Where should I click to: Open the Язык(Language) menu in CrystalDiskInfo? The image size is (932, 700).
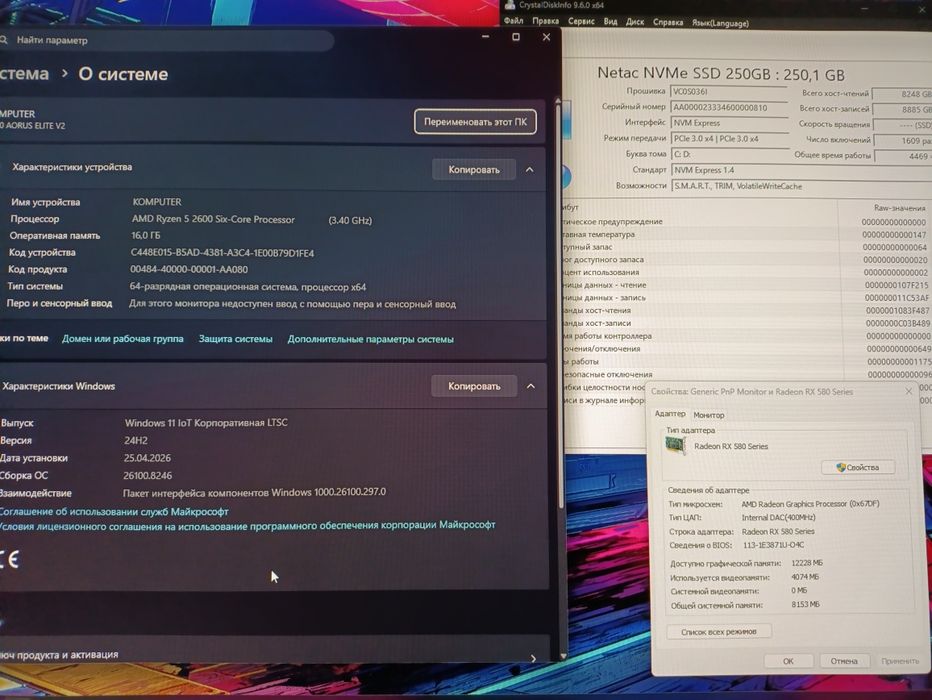click(720, 23)
